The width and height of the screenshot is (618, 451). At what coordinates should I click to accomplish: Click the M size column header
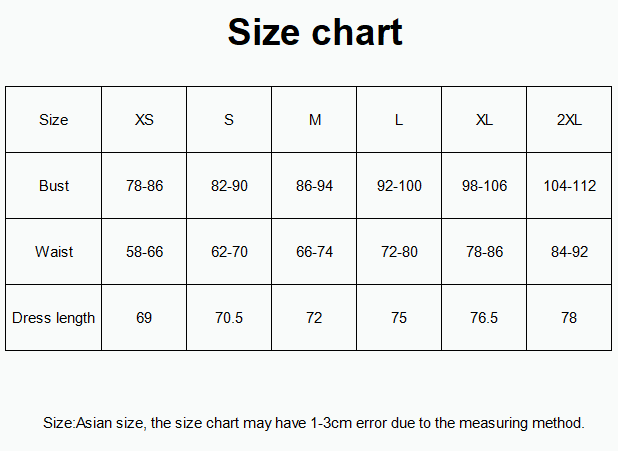[314, 120]
